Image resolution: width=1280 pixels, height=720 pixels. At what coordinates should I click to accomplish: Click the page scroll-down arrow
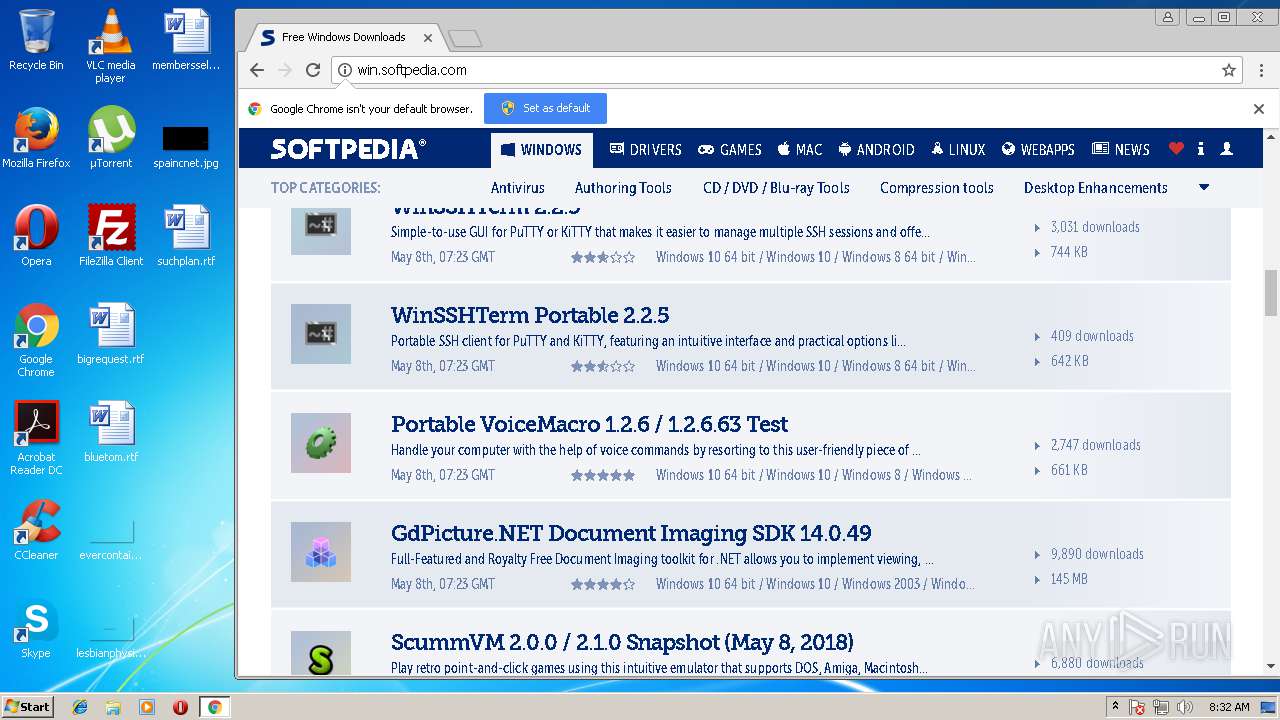tap(1271, 666)
